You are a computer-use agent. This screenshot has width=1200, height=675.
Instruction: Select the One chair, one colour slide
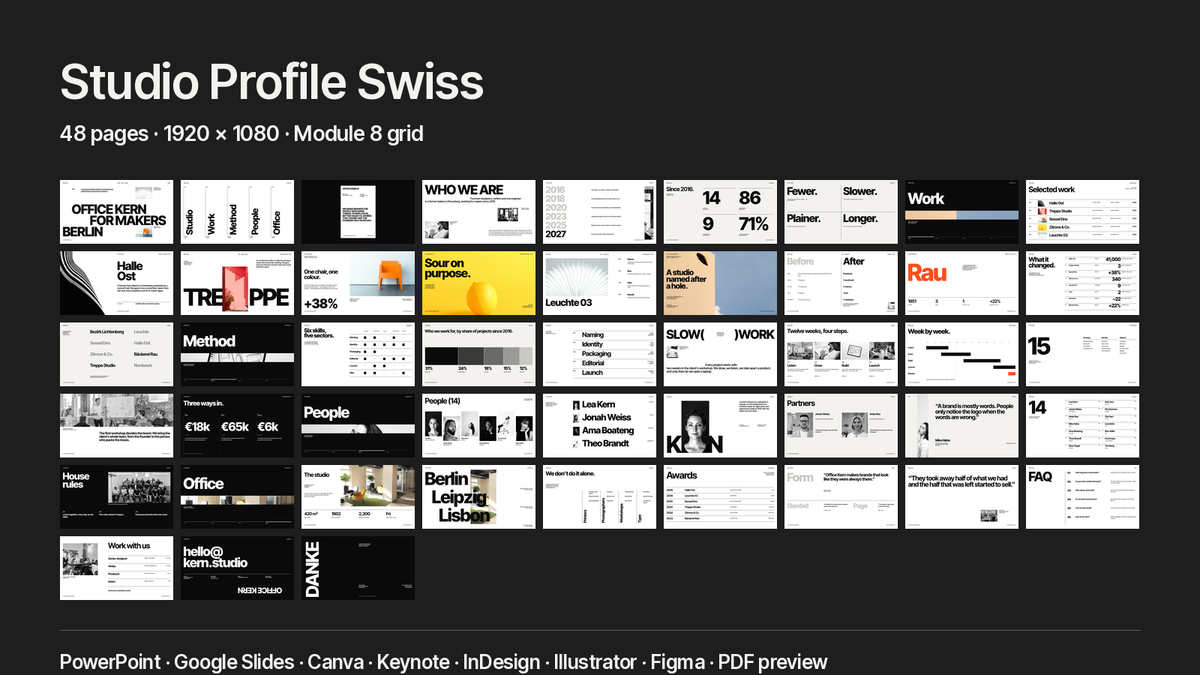(358, 283)
